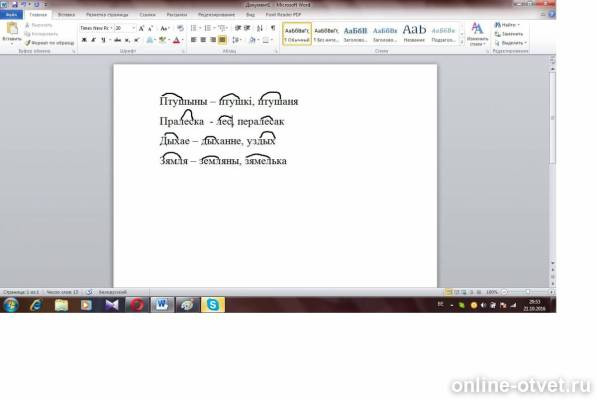Viewport: 597px width, 400px height.
Task: Open the blue Файл tab
Action: (x=11, y=14)
